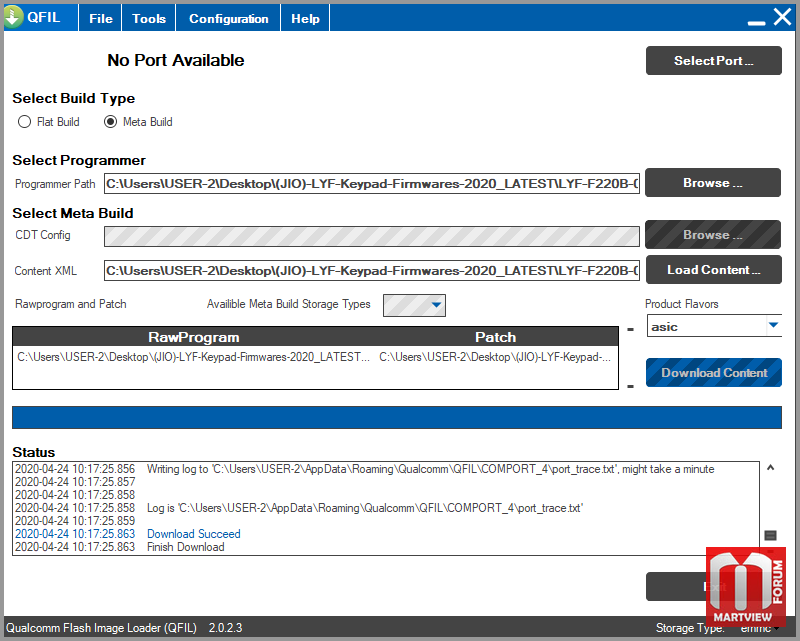Click the Programmer Path input field
800x641 pixels.
372,184
